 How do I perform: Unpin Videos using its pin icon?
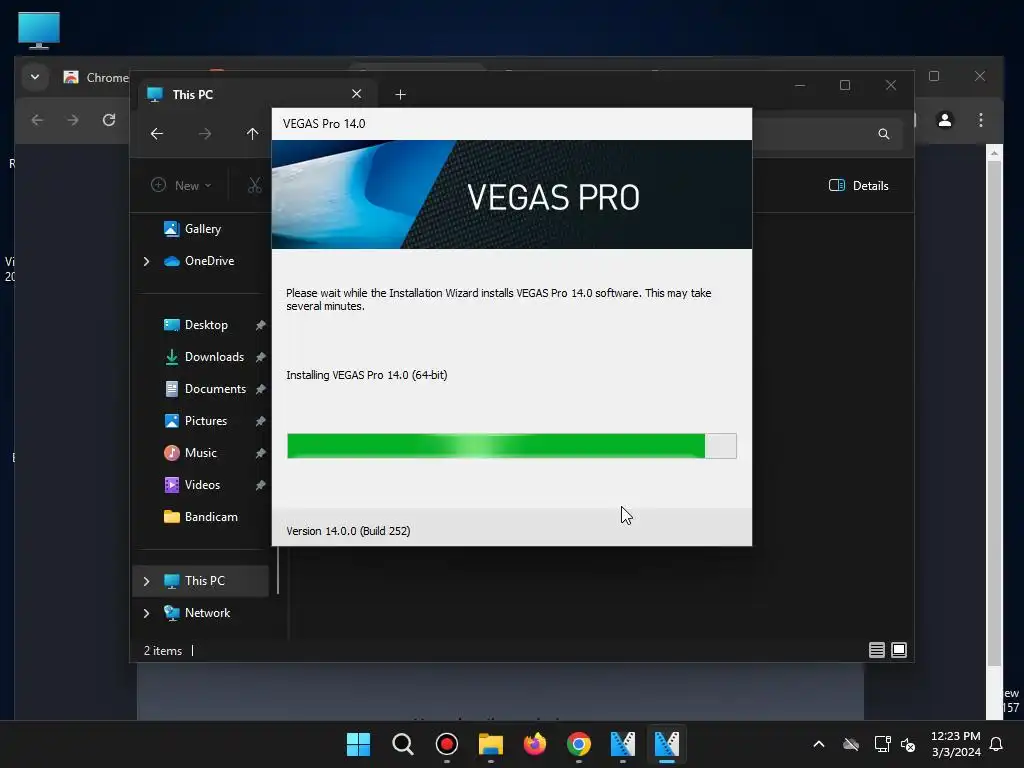coord(261,485)
